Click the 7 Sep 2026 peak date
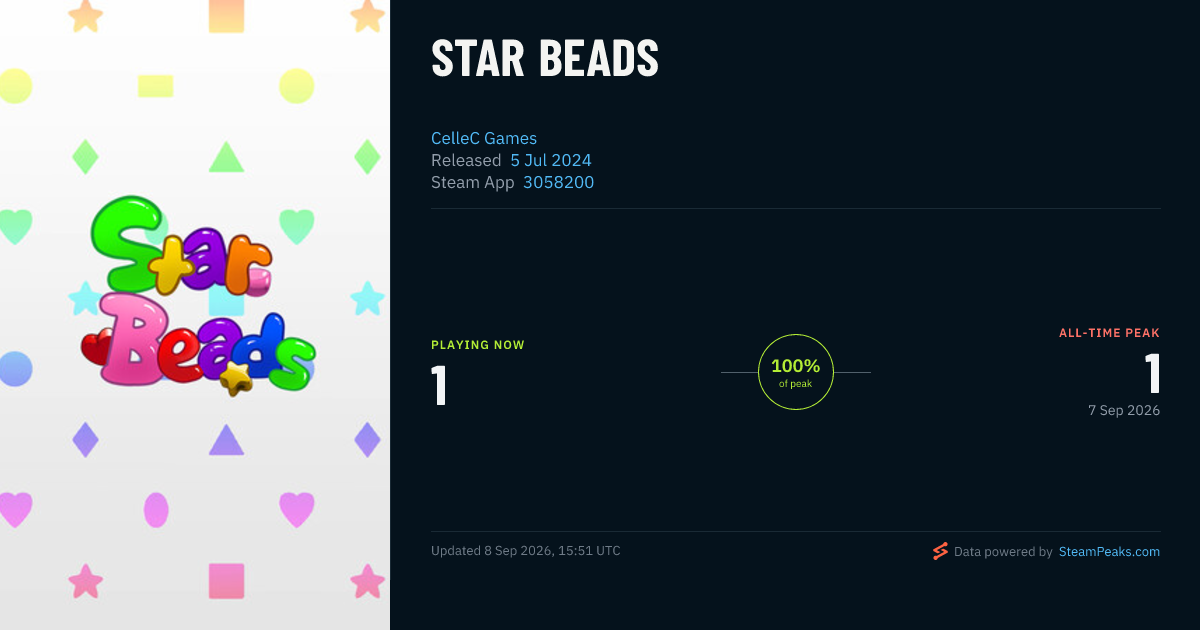Screen dimensions: 1200x630 pyautogui.click(x=1124, y=410)
